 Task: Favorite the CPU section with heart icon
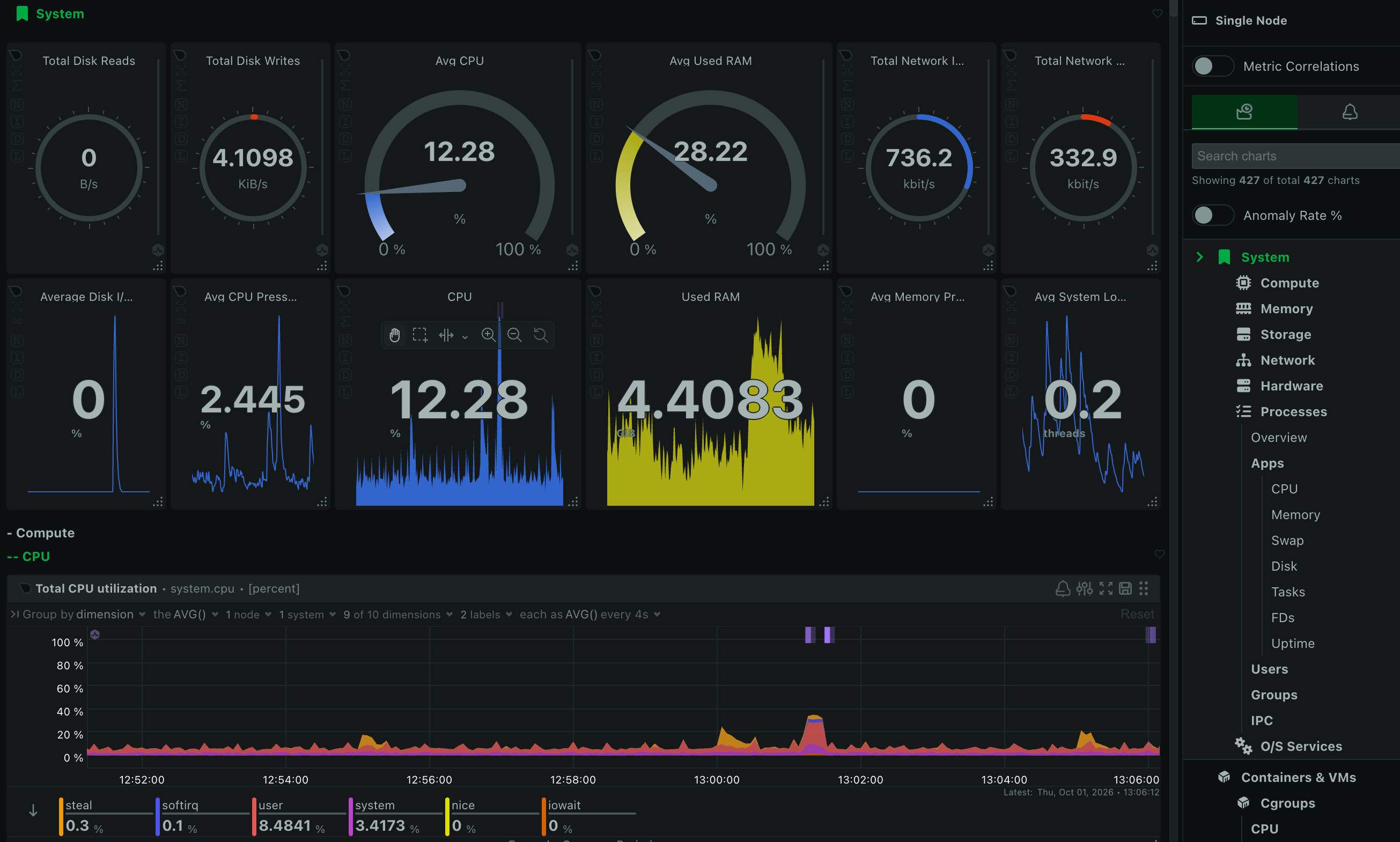[1159, 555]
